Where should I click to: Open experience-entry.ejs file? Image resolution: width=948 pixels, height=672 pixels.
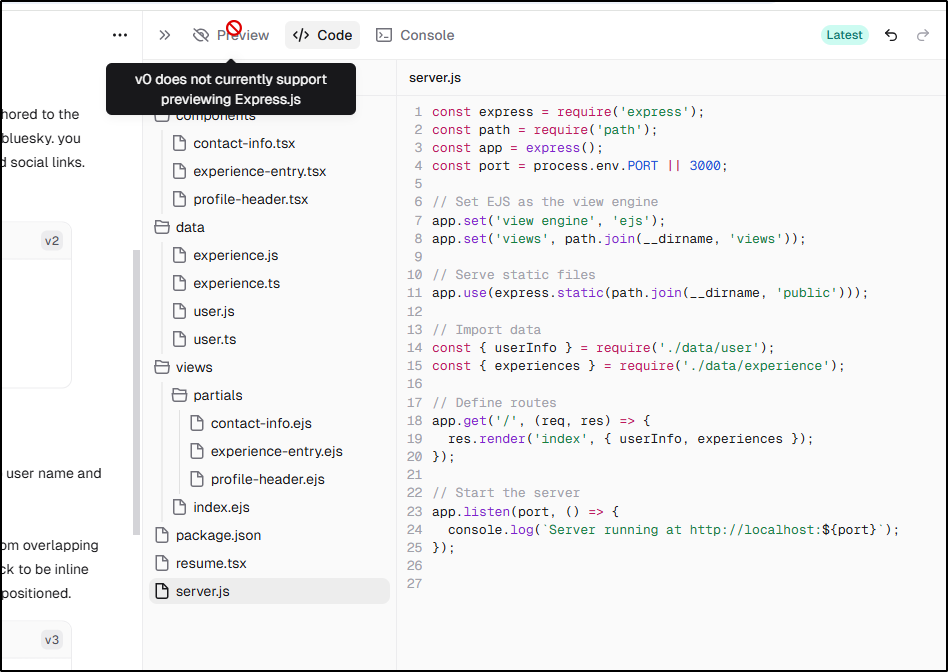tap(276, 451)
